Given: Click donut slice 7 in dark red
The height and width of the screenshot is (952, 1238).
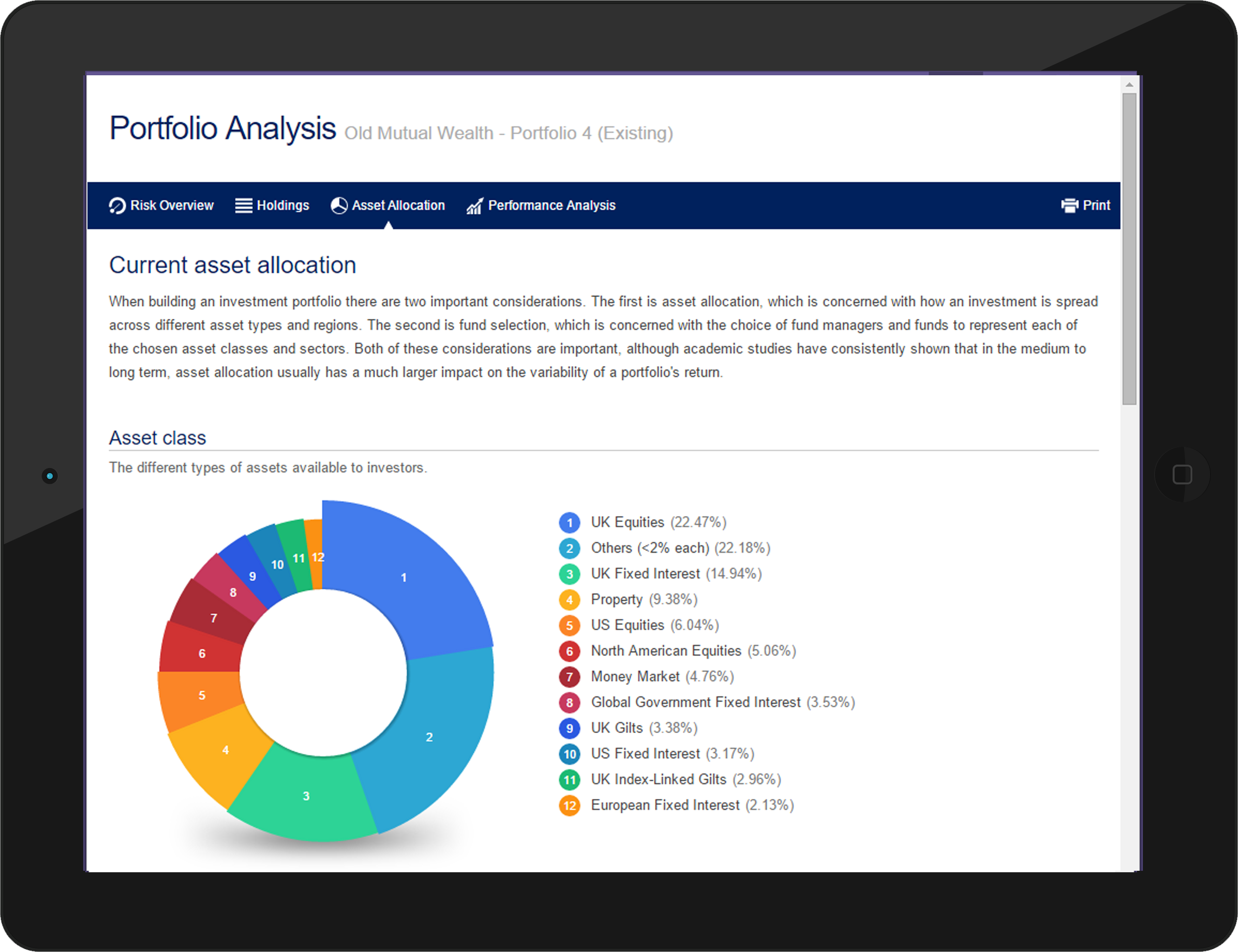Looking at the screenshot, I should (213, 618).
